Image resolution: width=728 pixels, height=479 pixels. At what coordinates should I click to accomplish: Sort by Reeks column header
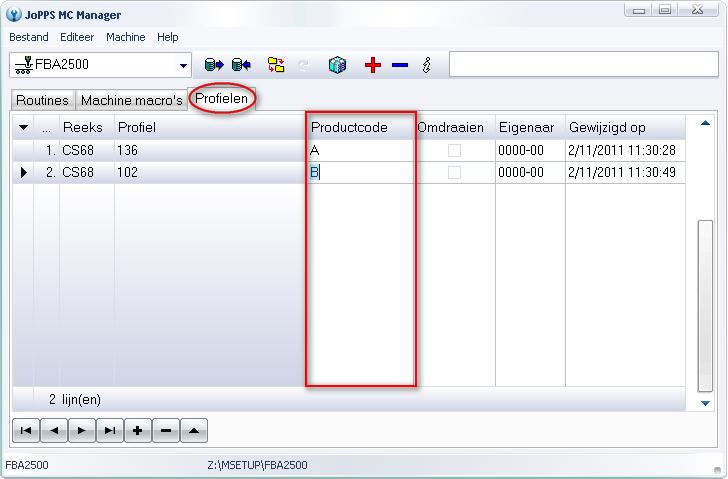(87, 128)
